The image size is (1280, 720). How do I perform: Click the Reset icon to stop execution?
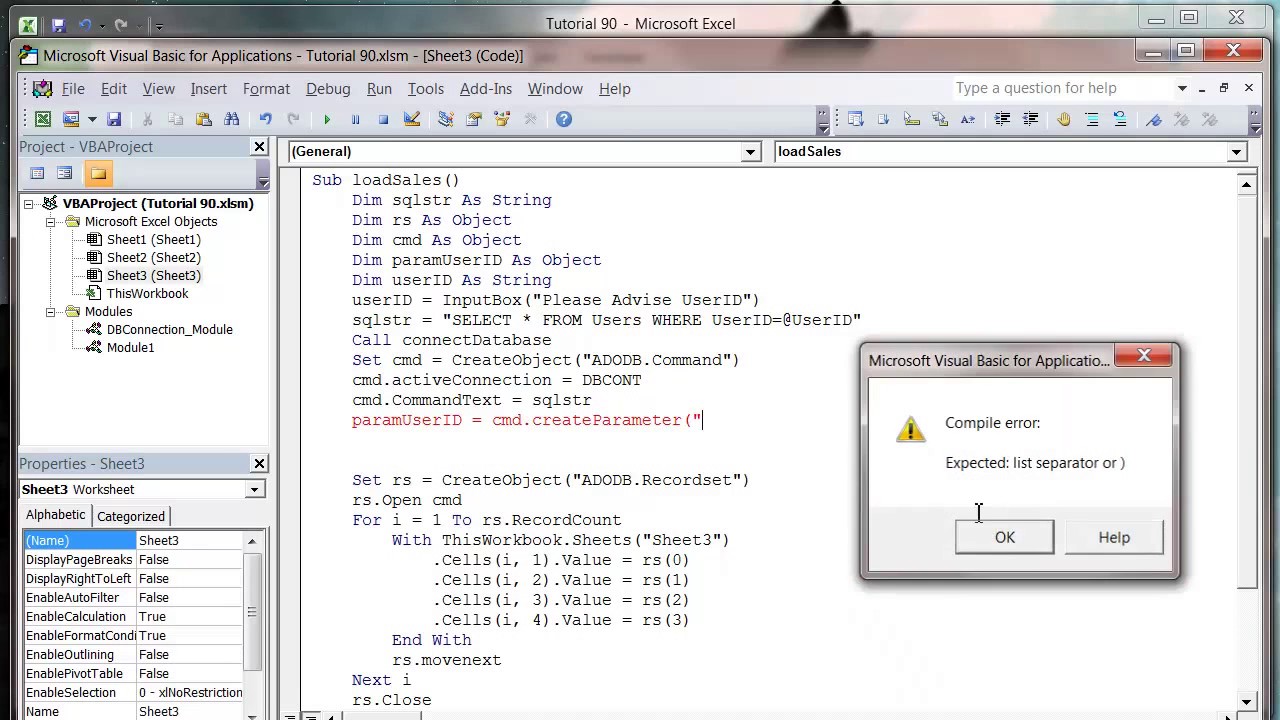(x=384, y=119)
